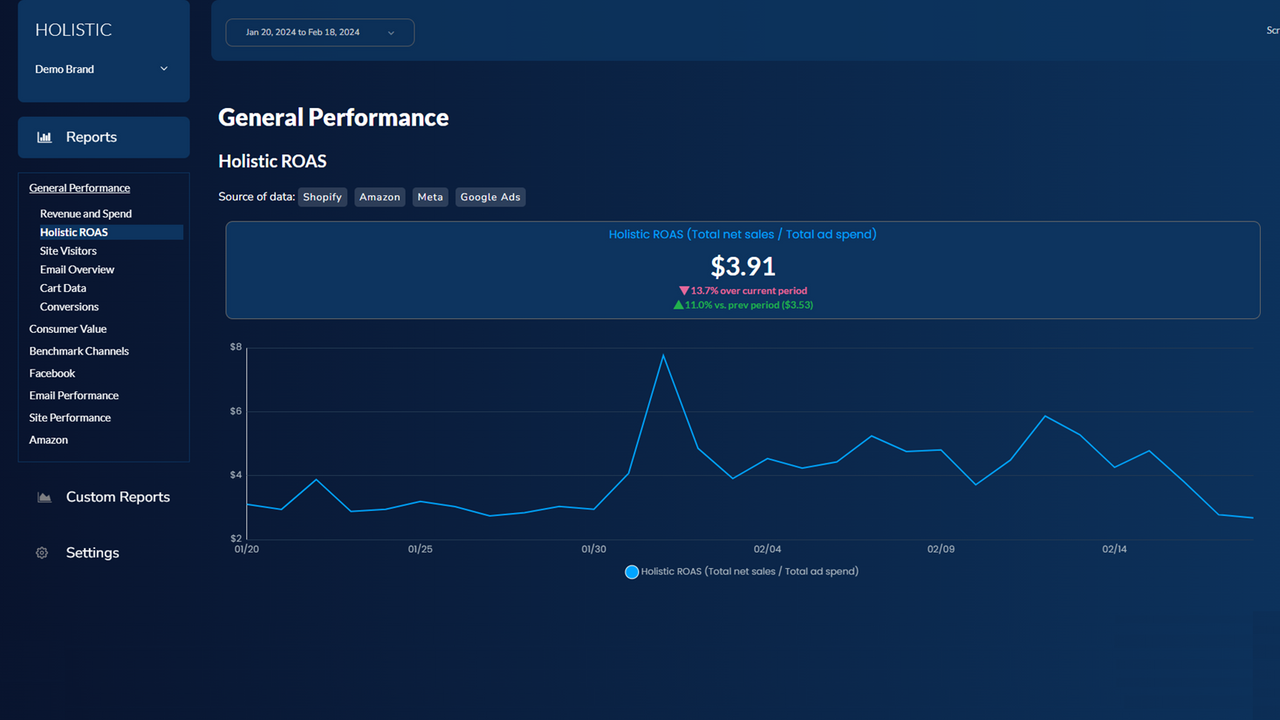Open the date range dropdown
Image resolution: width=1280 pixels, height=720 pixels.
320,32
